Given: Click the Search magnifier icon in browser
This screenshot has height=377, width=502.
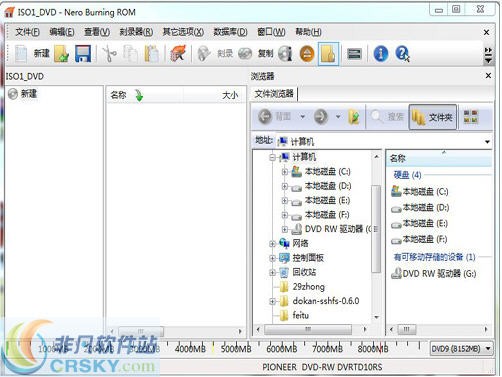Looking at the screenshot, I should (377, 116).
